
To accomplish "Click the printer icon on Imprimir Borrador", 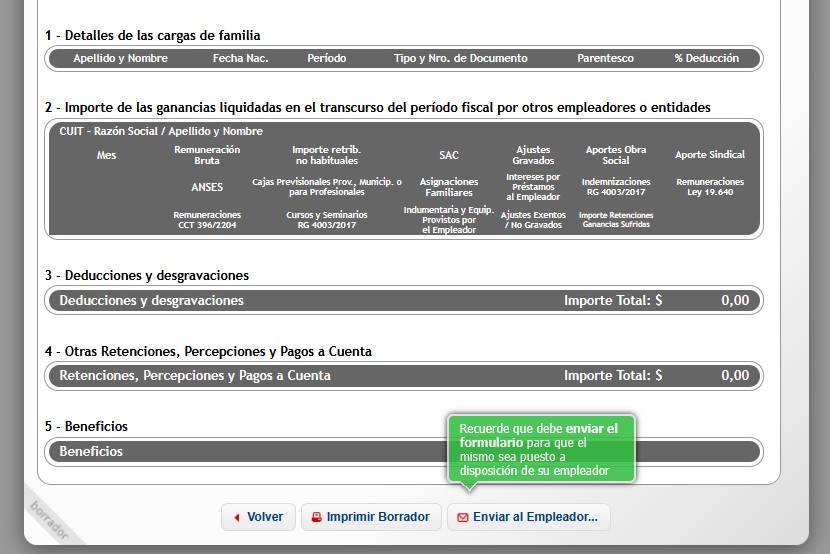I will [x=317, y=517].
